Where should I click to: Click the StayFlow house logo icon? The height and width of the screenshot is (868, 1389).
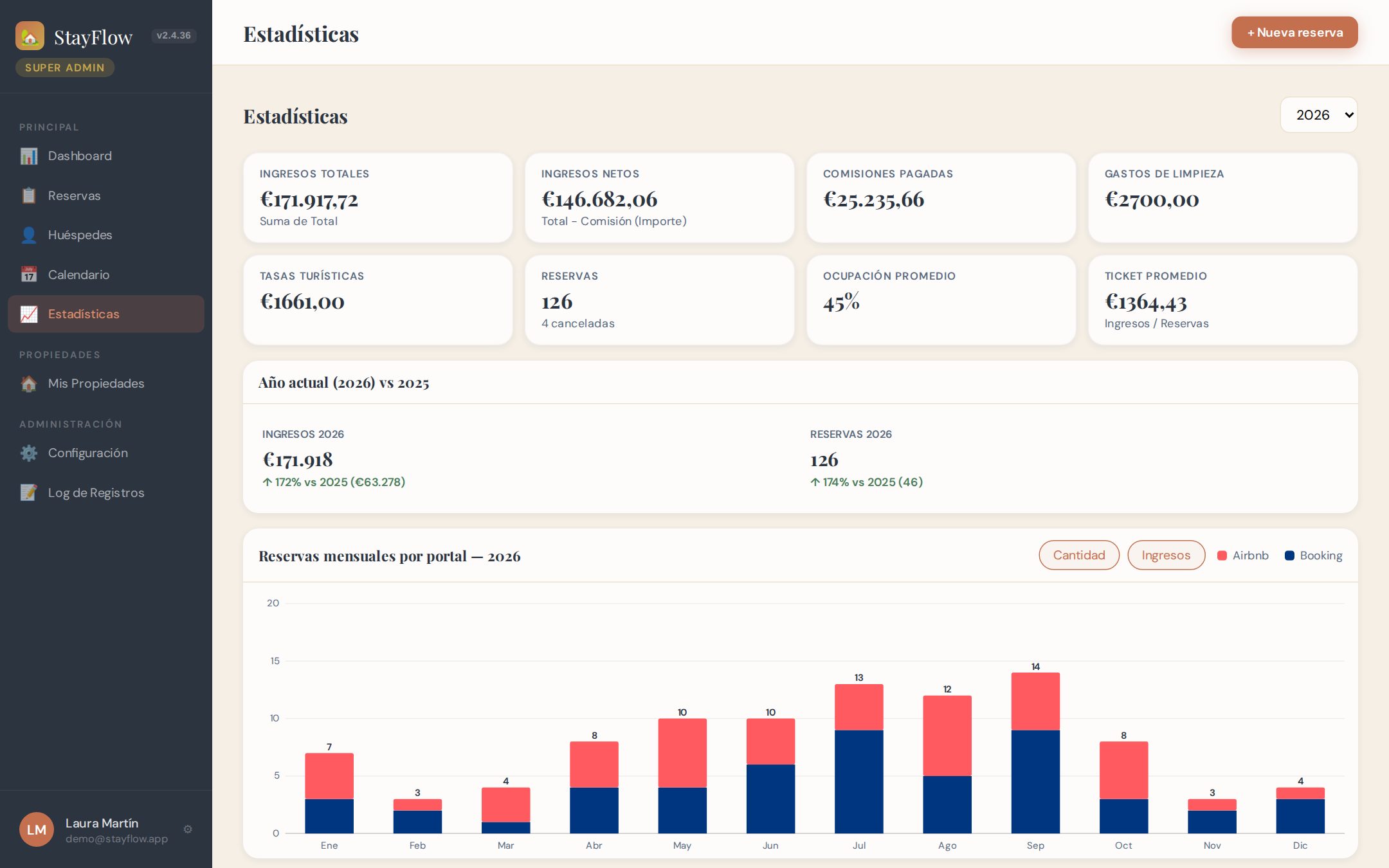click(30, 36)
